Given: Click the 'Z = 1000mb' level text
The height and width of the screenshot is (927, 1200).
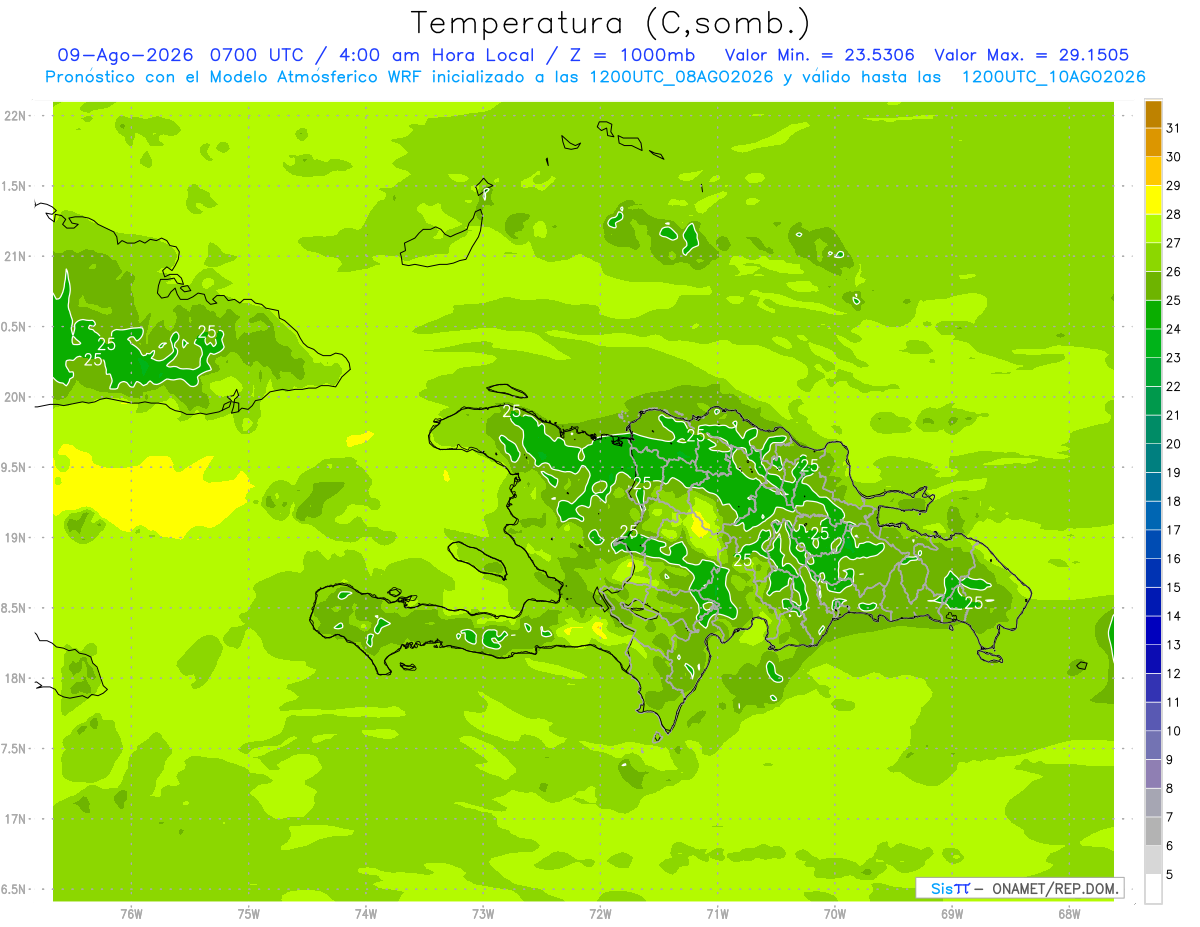Looking at the screenshot, I should coord(632,55).
